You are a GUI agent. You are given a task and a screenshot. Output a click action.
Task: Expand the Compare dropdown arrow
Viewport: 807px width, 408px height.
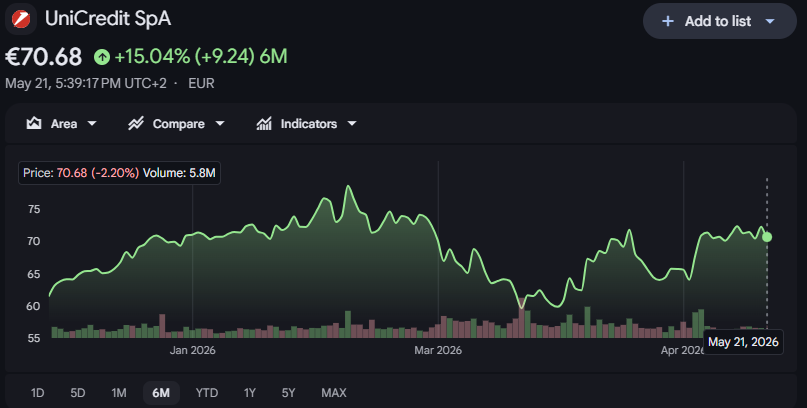[220, 123]
